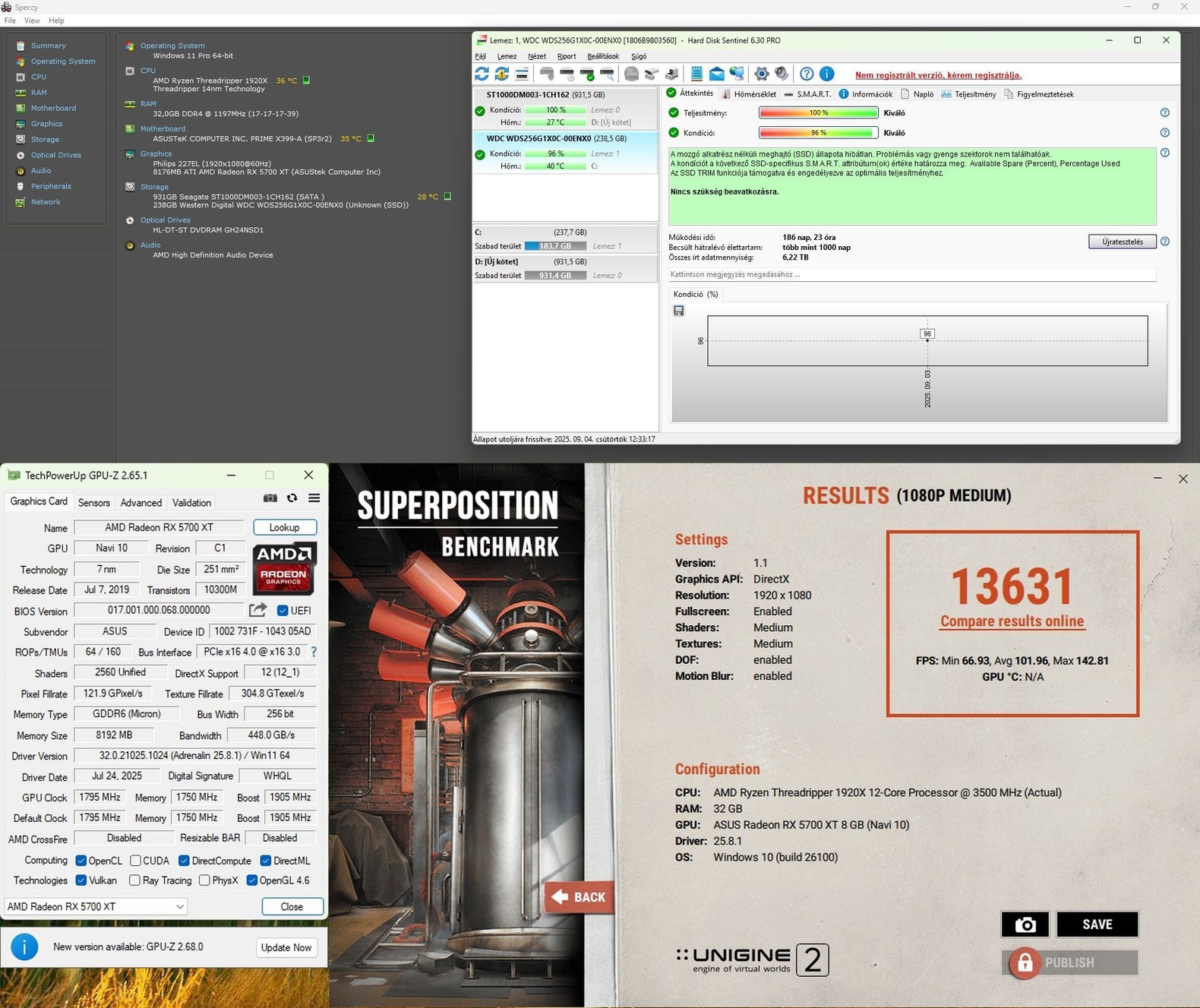
Task: Click the question mark help icon in toolbar
Action: (807, 74)
